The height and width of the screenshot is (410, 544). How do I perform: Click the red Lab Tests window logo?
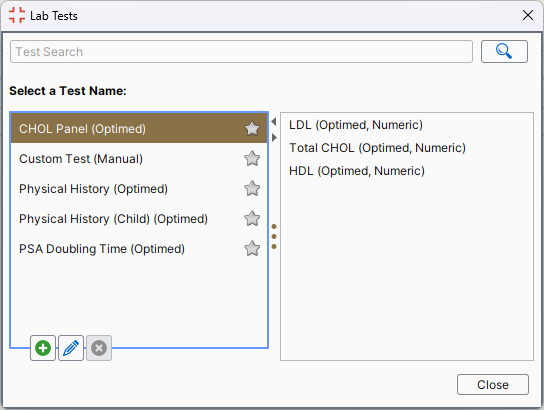(x=17, y=15)
